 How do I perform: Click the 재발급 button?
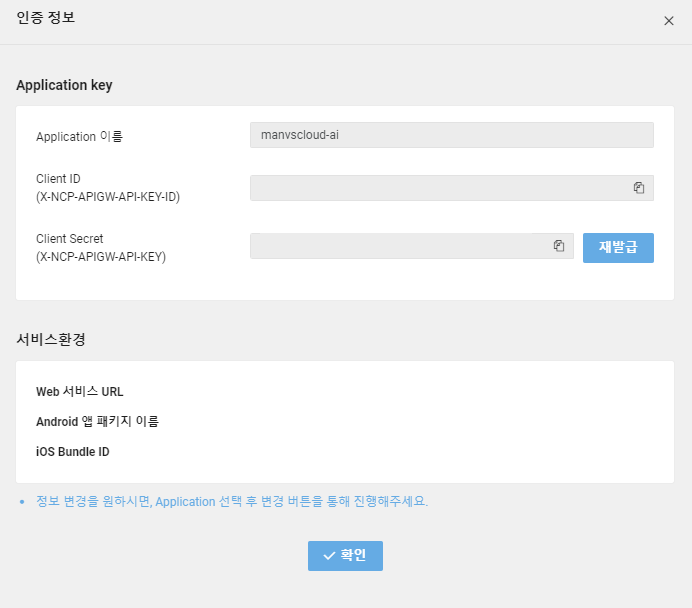(618, 247)
